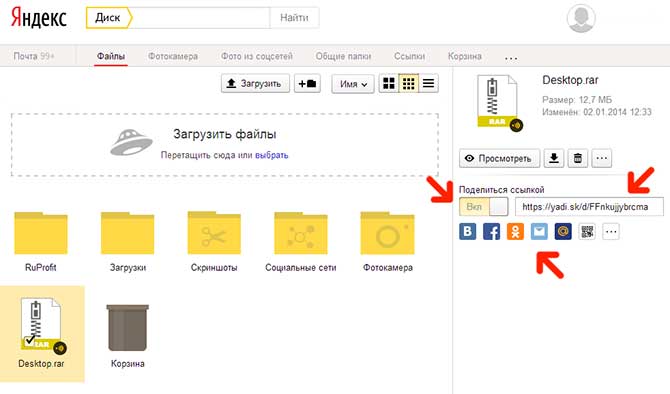Viewport: 670px width, 394px height.
Task: Open more sharing options after the QR icon
Action: click(611, 232)
